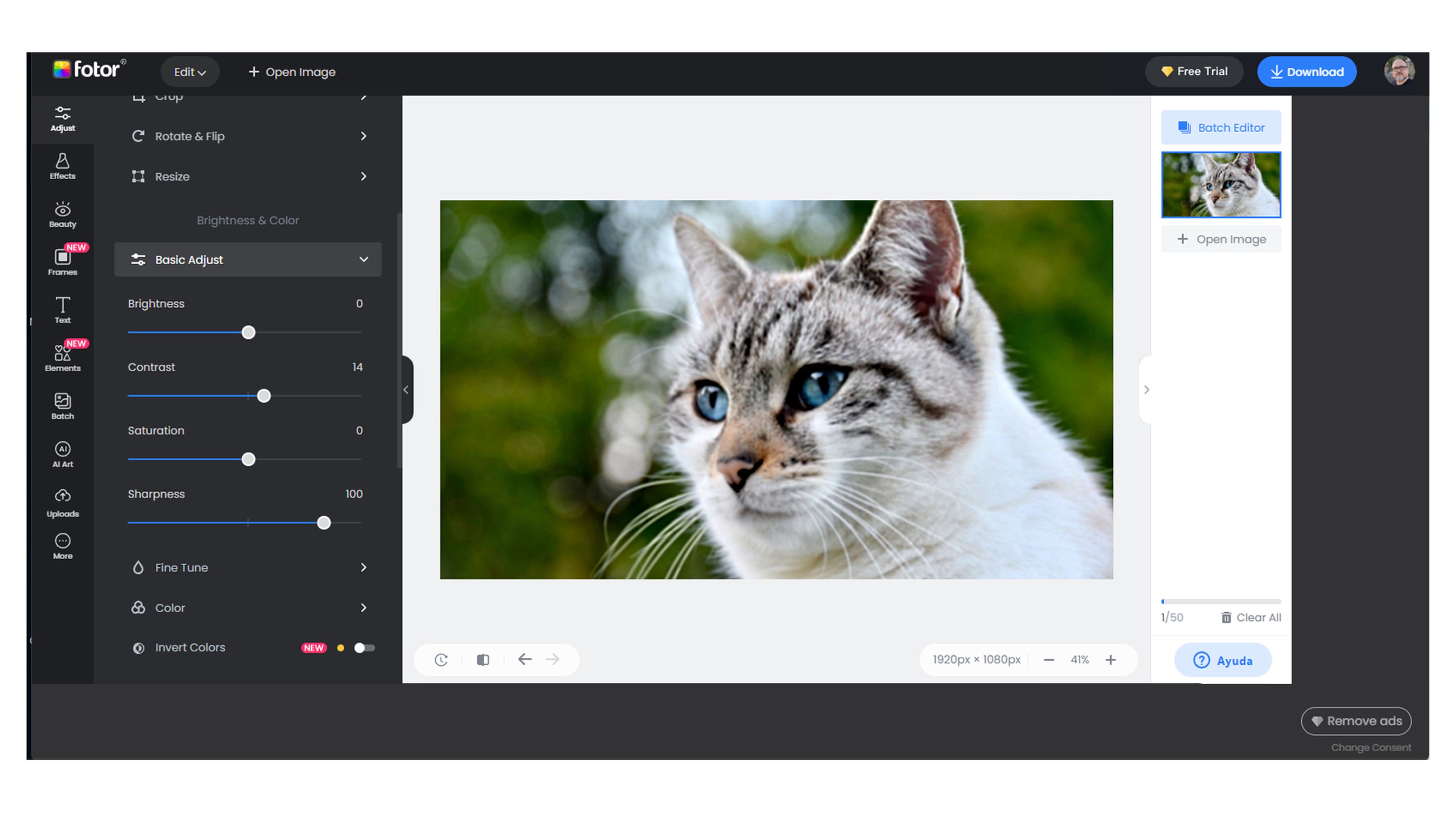Start the Free Trial

(1194, 71)
